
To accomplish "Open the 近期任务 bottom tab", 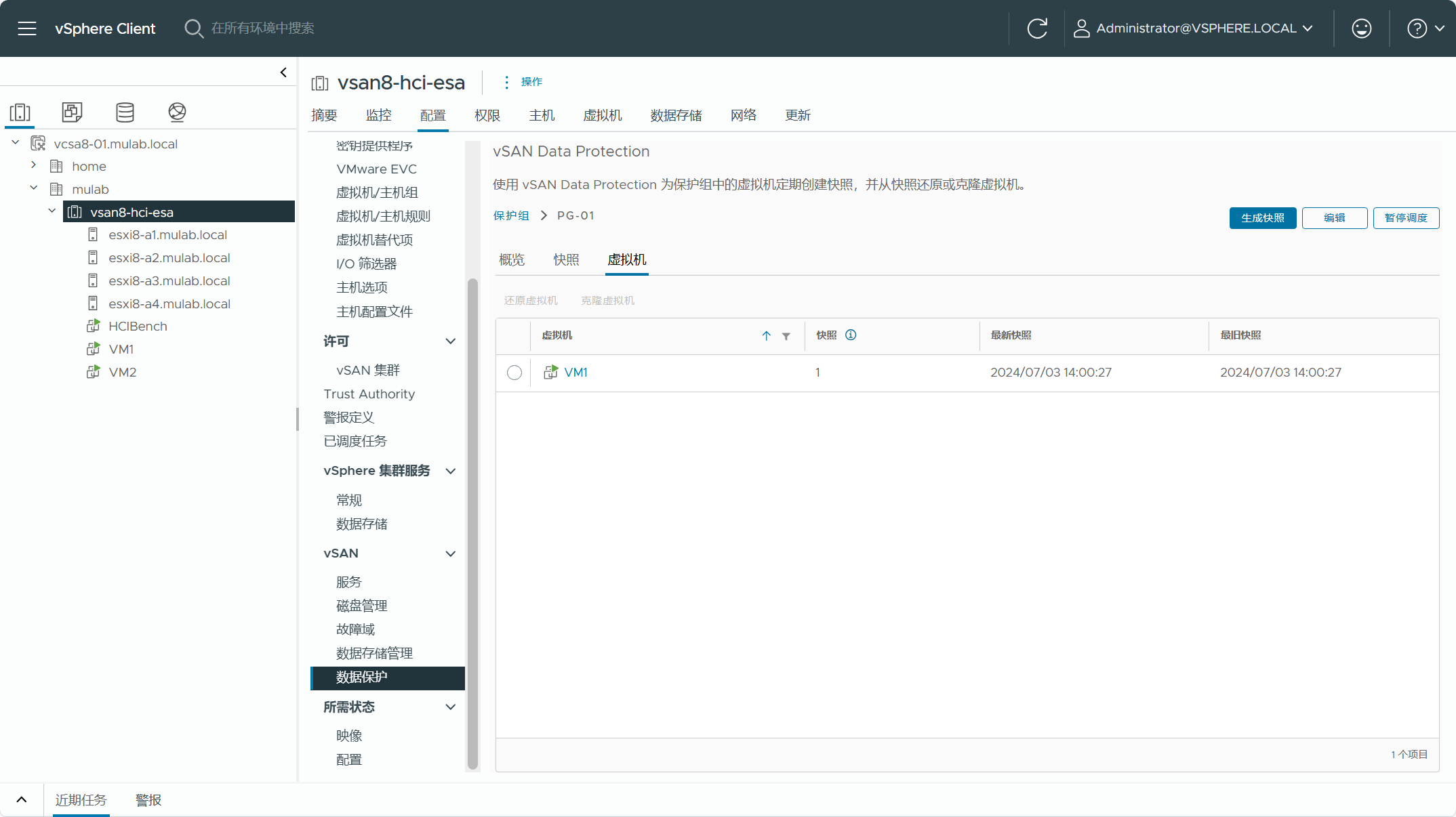I will [81, 800].
